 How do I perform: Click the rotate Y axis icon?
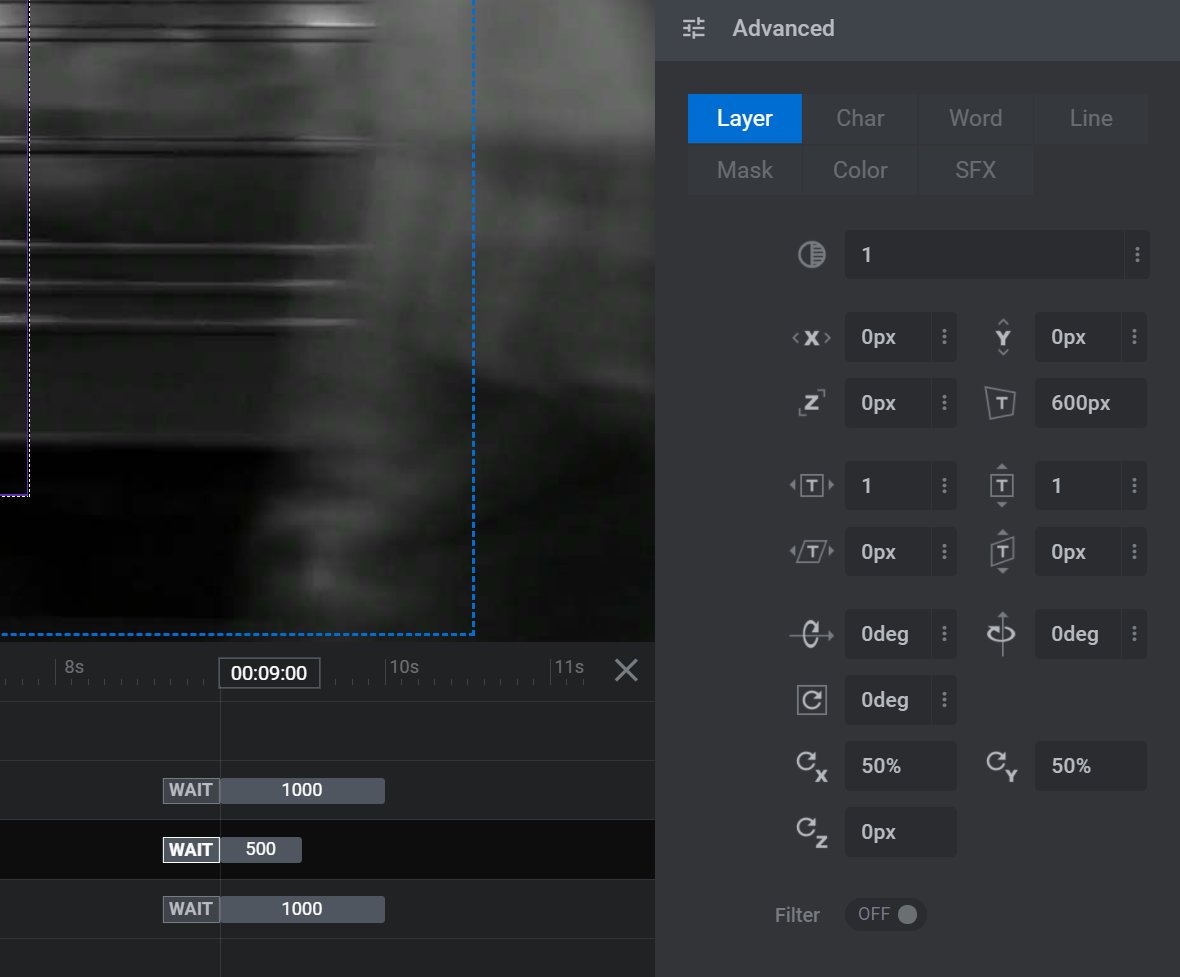pos(1002,634)
